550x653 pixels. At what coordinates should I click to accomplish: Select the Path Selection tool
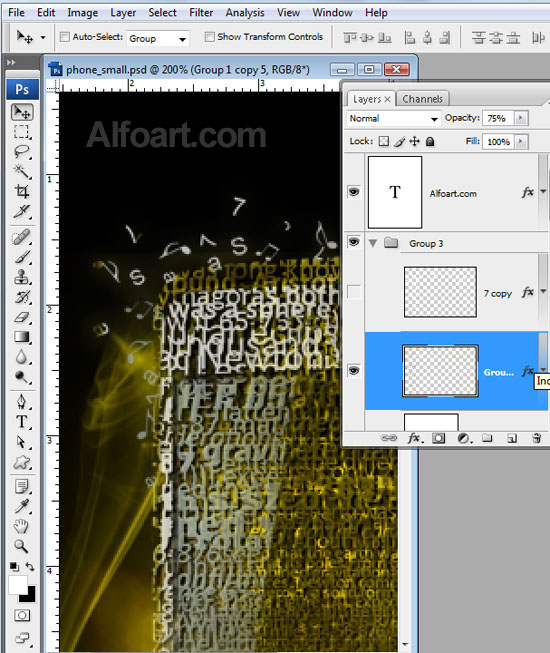(x=21, y=442)
